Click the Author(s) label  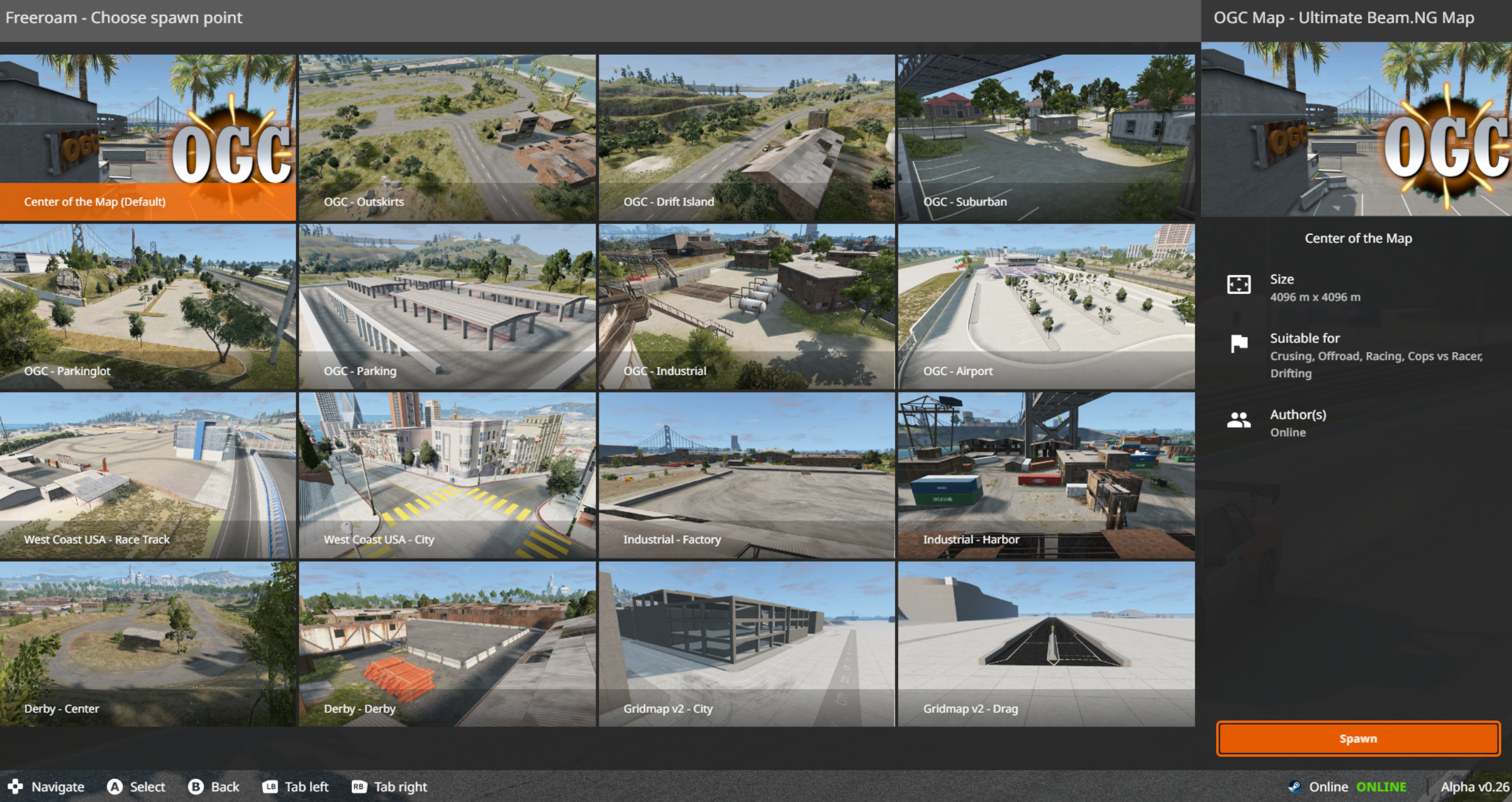(x=1298, y=415)
